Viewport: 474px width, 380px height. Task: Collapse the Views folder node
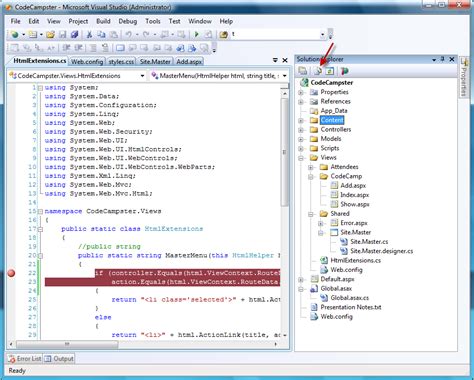301,158
